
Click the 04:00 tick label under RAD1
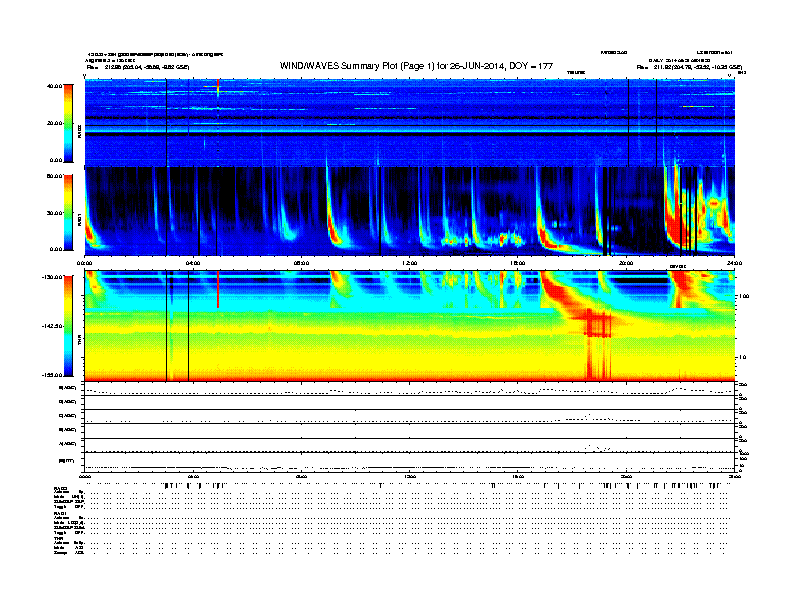pyautogui.click(x=193, y=263)
